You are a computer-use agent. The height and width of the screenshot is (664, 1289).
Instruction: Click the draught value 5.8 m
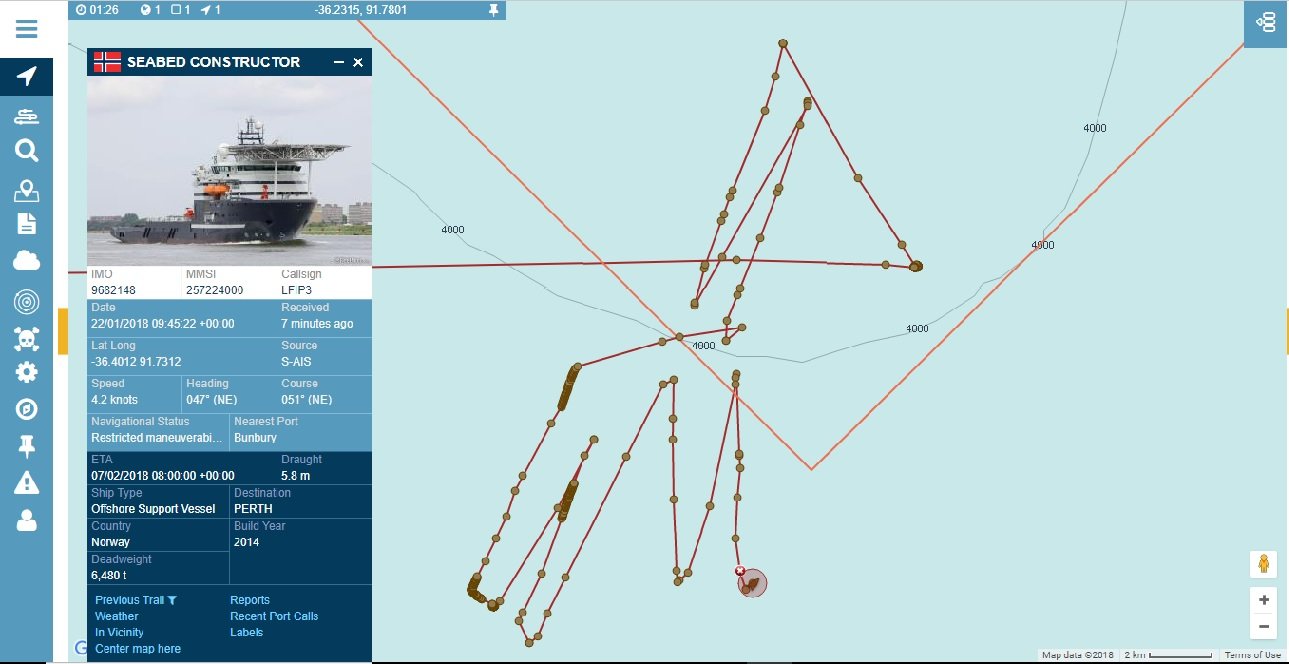click(296, 475)
